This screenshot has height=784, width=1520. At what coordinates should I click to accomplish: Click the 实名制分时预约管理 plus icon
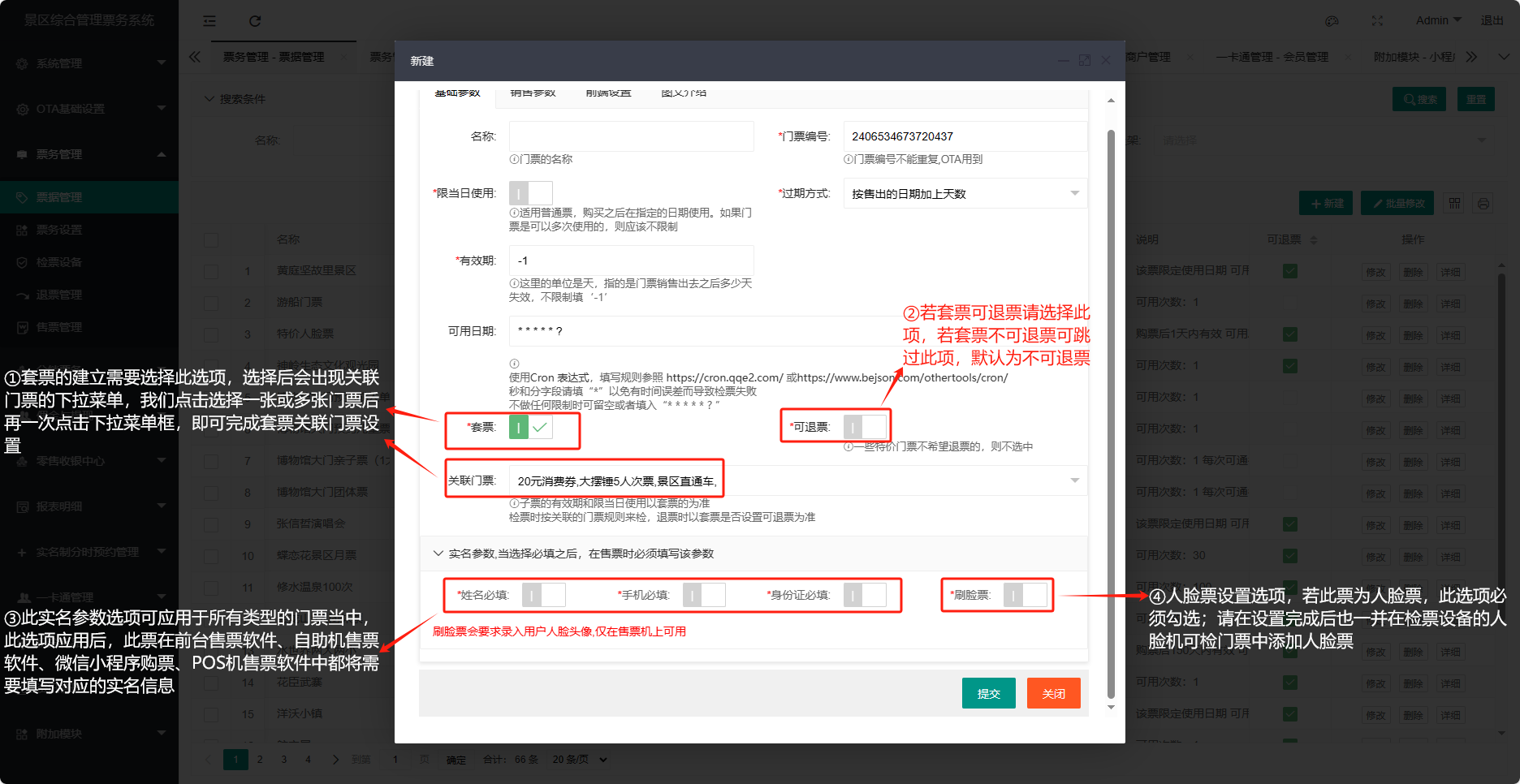[x=22, y=552]
